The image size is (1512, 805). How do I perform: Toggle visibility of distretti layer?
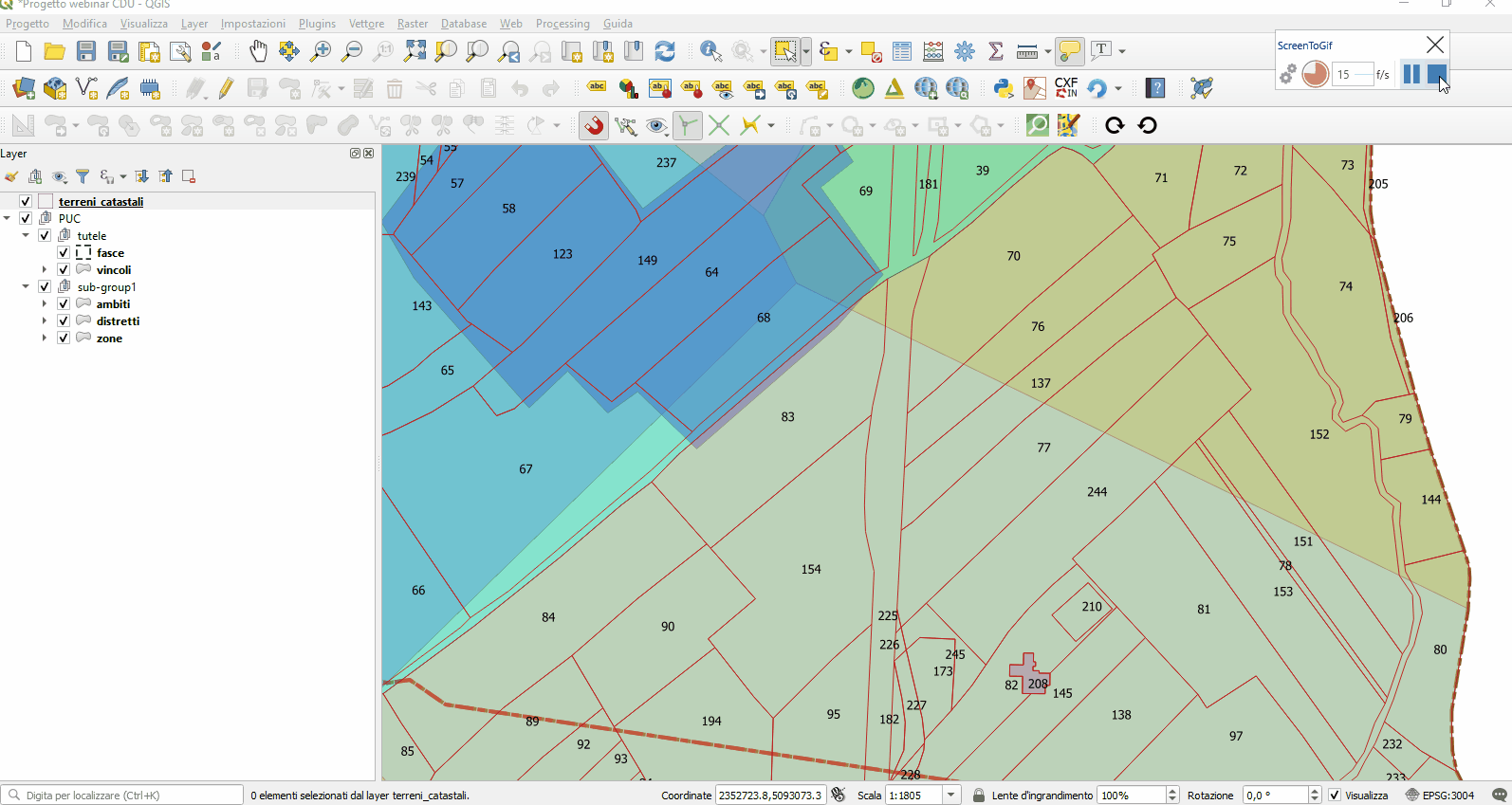(x=64, y=320)
